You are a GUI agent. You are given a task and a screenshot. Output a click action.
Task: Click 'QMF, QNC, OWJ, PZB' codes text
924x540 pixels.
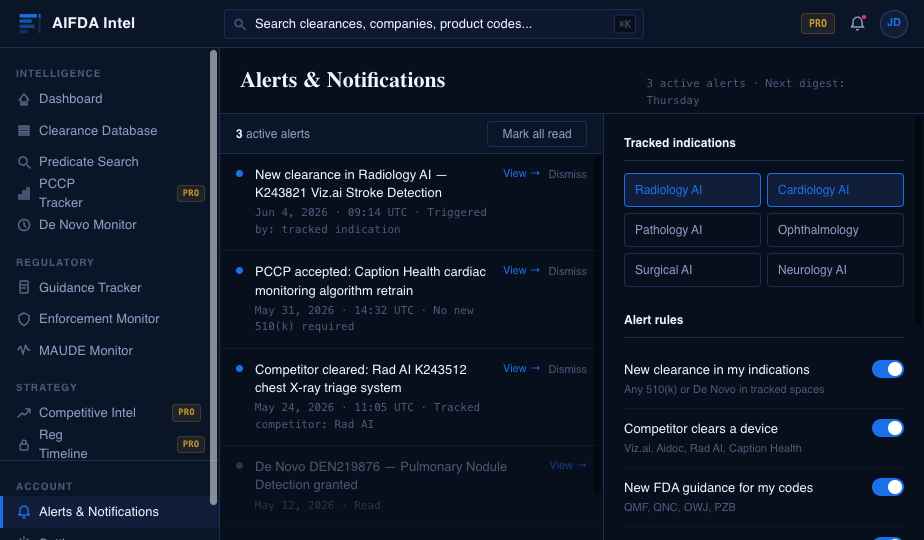679,507
